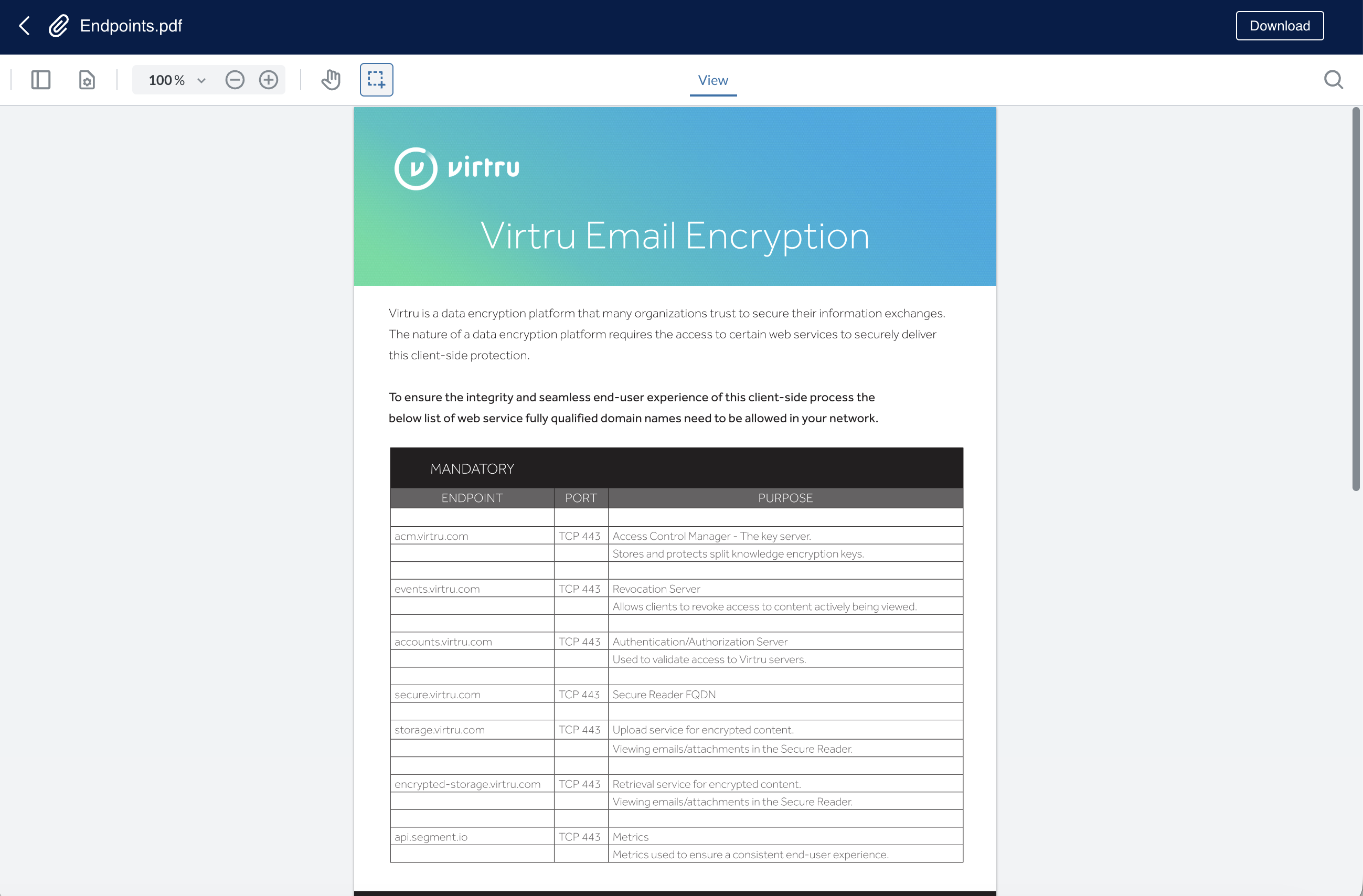Image resolution: width=1363 pixels, height=896 pixels.
Task: Click the vertical scrollbar thumb
Action: [1356, 299]
